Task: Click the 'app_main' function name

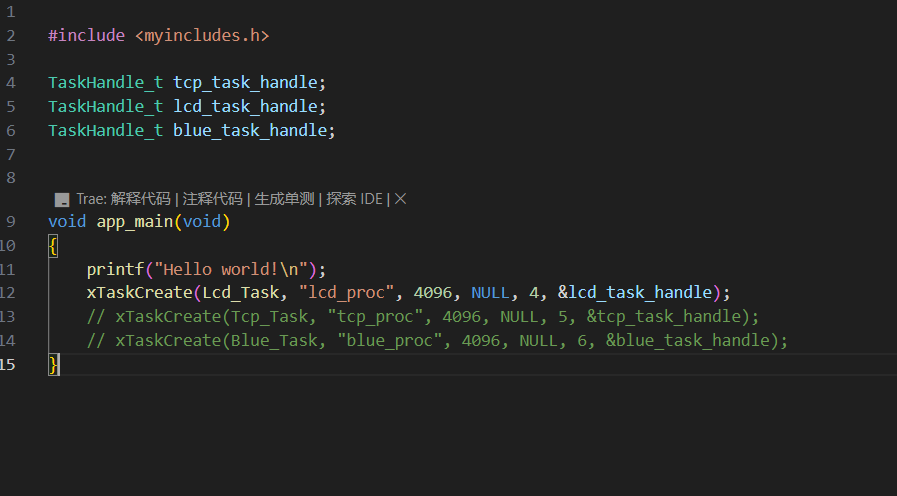Action: pos(135,222)
